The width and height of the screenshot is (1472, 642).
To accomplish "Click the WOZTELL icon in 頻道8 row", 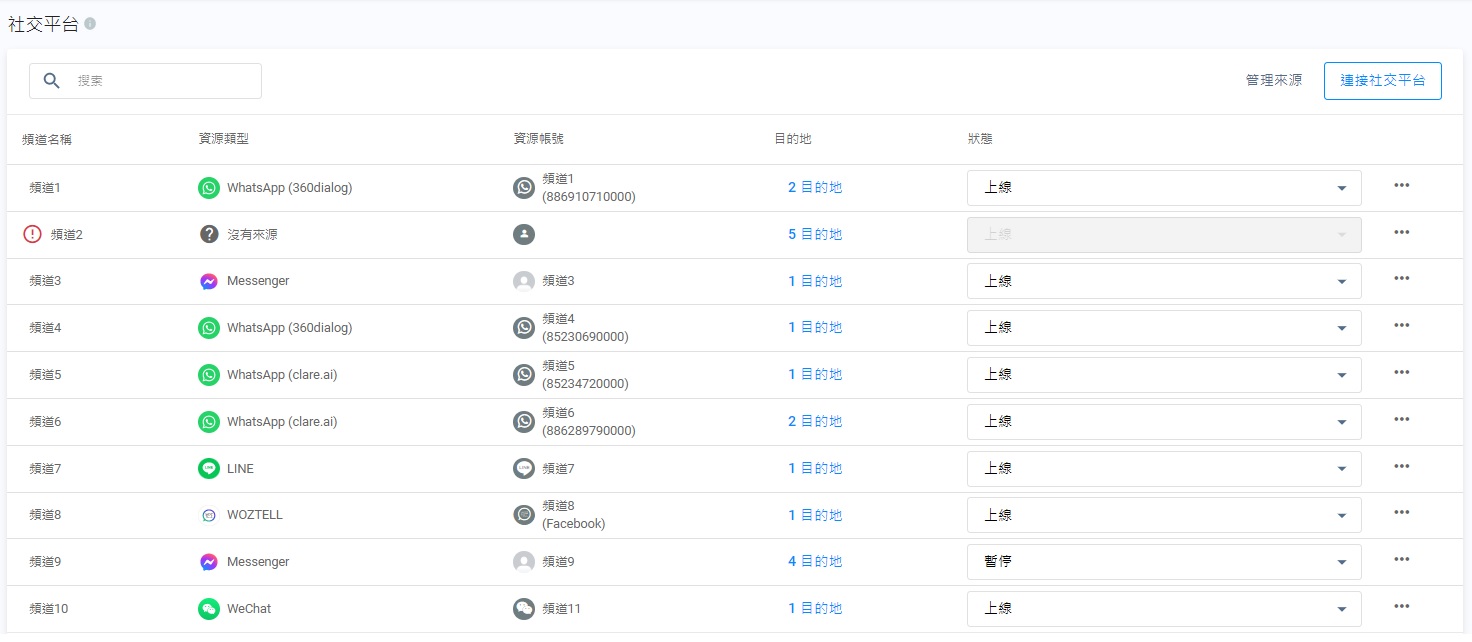I will [208, 515].
